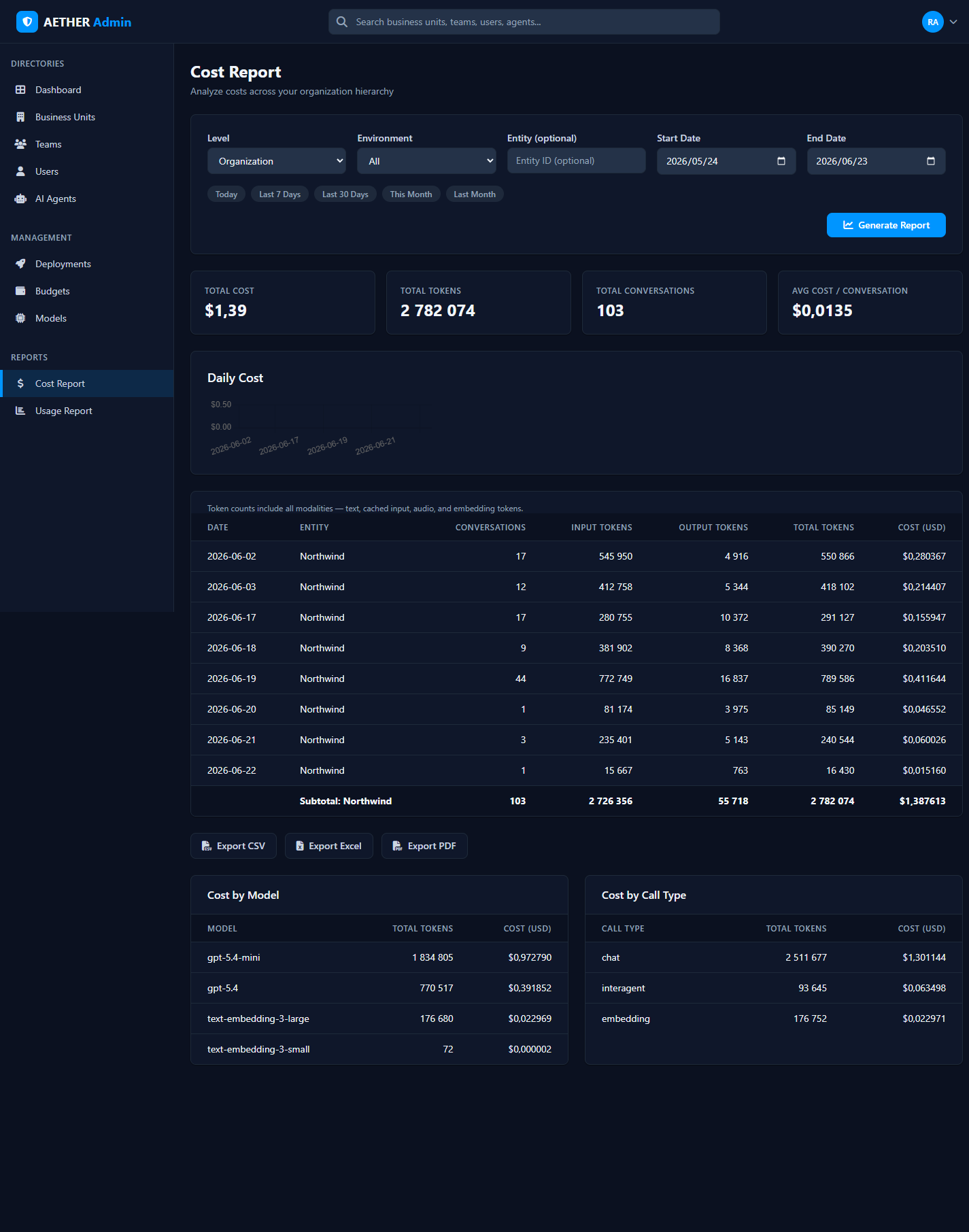This screenshot has width=969, height=1232.
Task: Click Export PDF button
Action: point(424,846)
